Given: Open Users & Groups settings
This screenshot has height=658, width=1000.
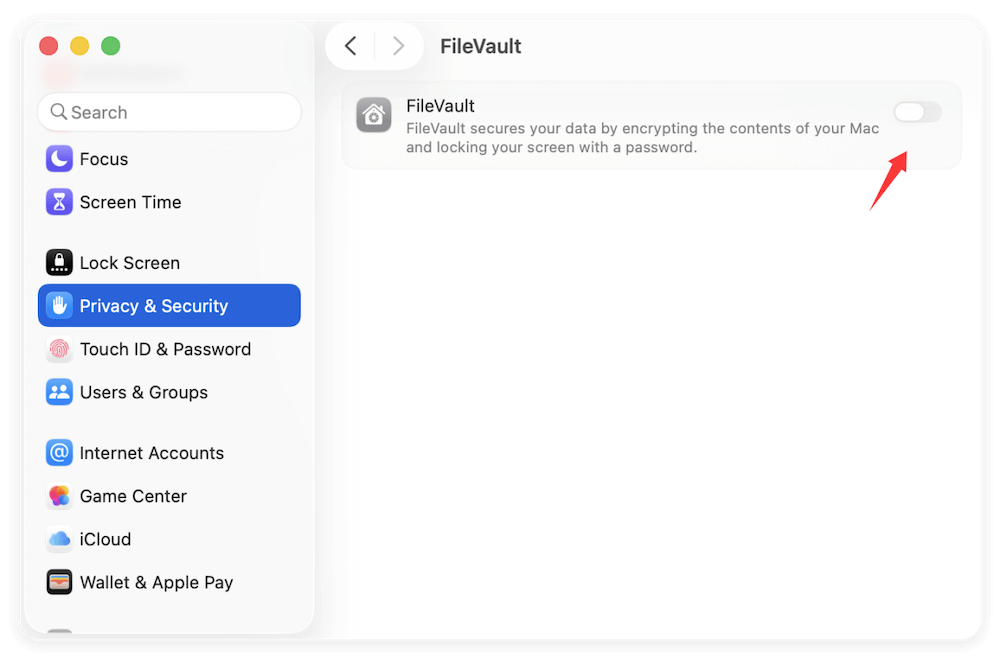Looking at the screenshot, I should 143,392.
